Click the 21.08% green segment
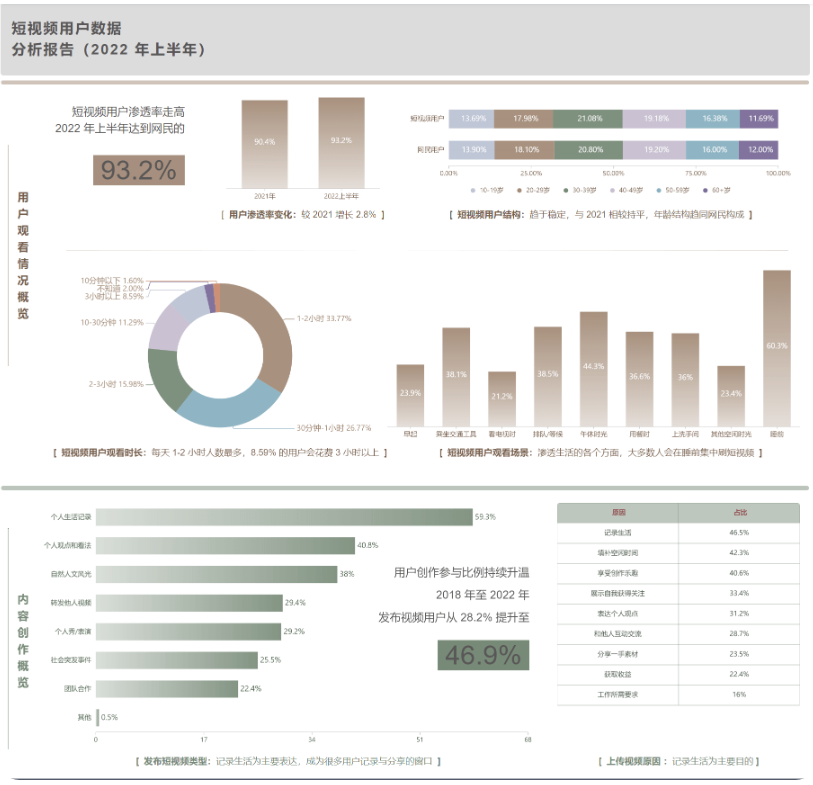The height and width of the screenshot is (785, 813). click(588, 119)
